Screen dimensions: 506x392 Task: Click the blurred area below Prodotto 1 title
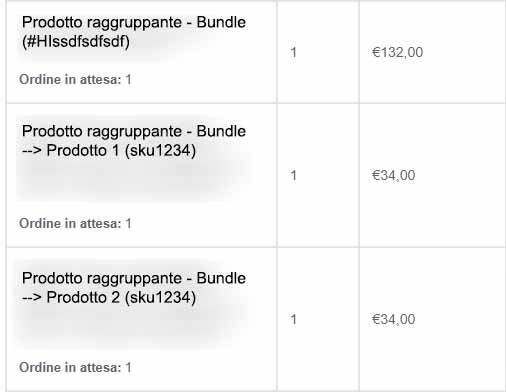click(x=133, y=180)
